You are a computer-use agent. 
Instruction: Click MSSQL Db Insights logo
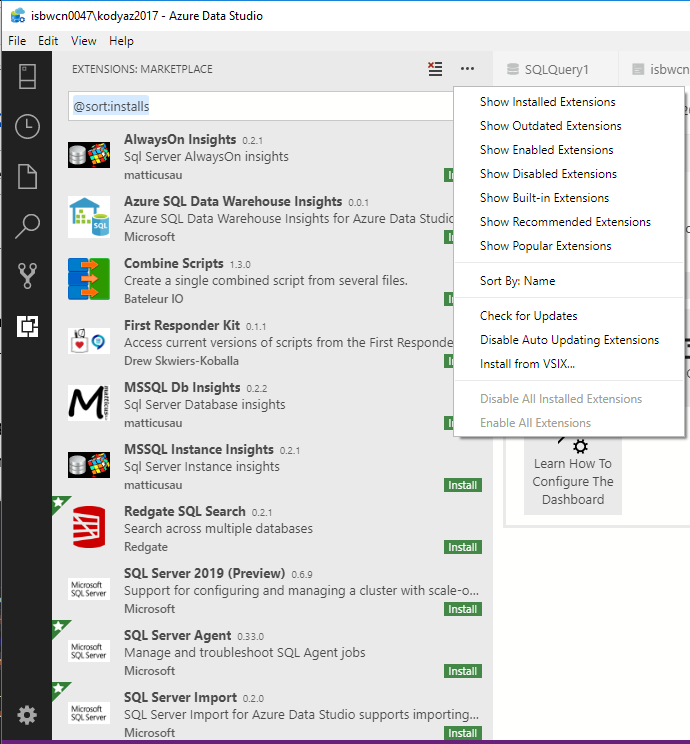point(89,403)
